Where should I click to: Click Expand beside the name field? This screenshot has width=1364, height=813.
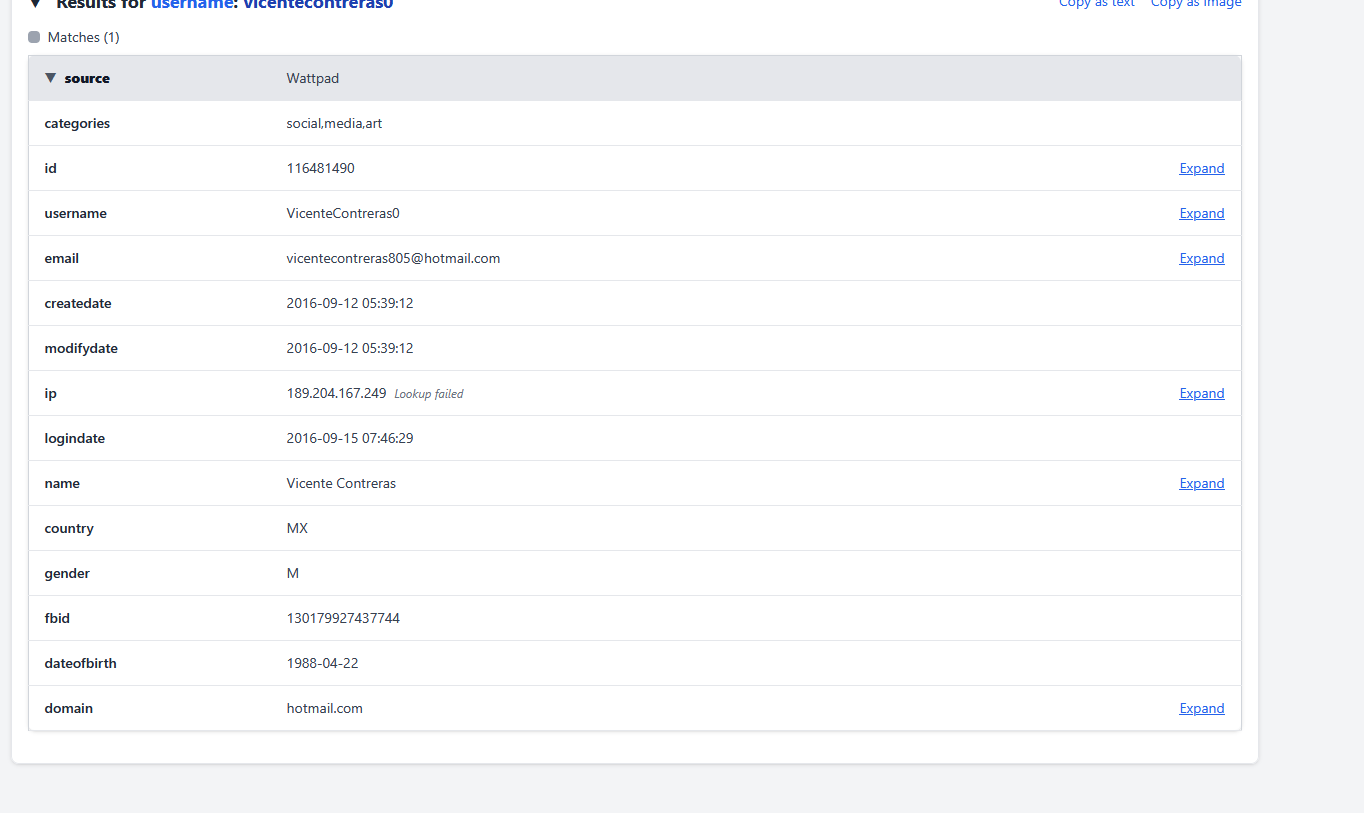click(x=1201, y=483)
